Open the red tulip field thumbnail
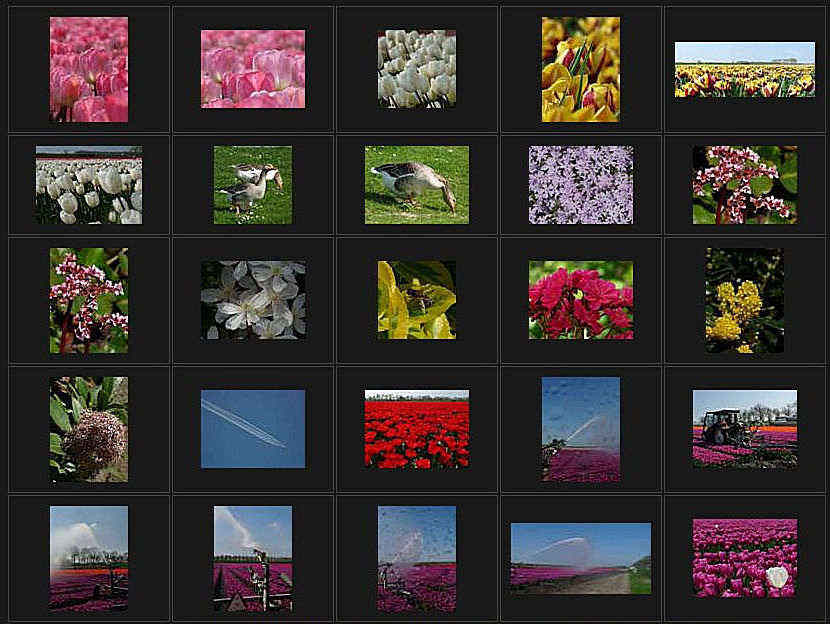The width and height of the screenshot is (830, 624). [x=417, y=429]
